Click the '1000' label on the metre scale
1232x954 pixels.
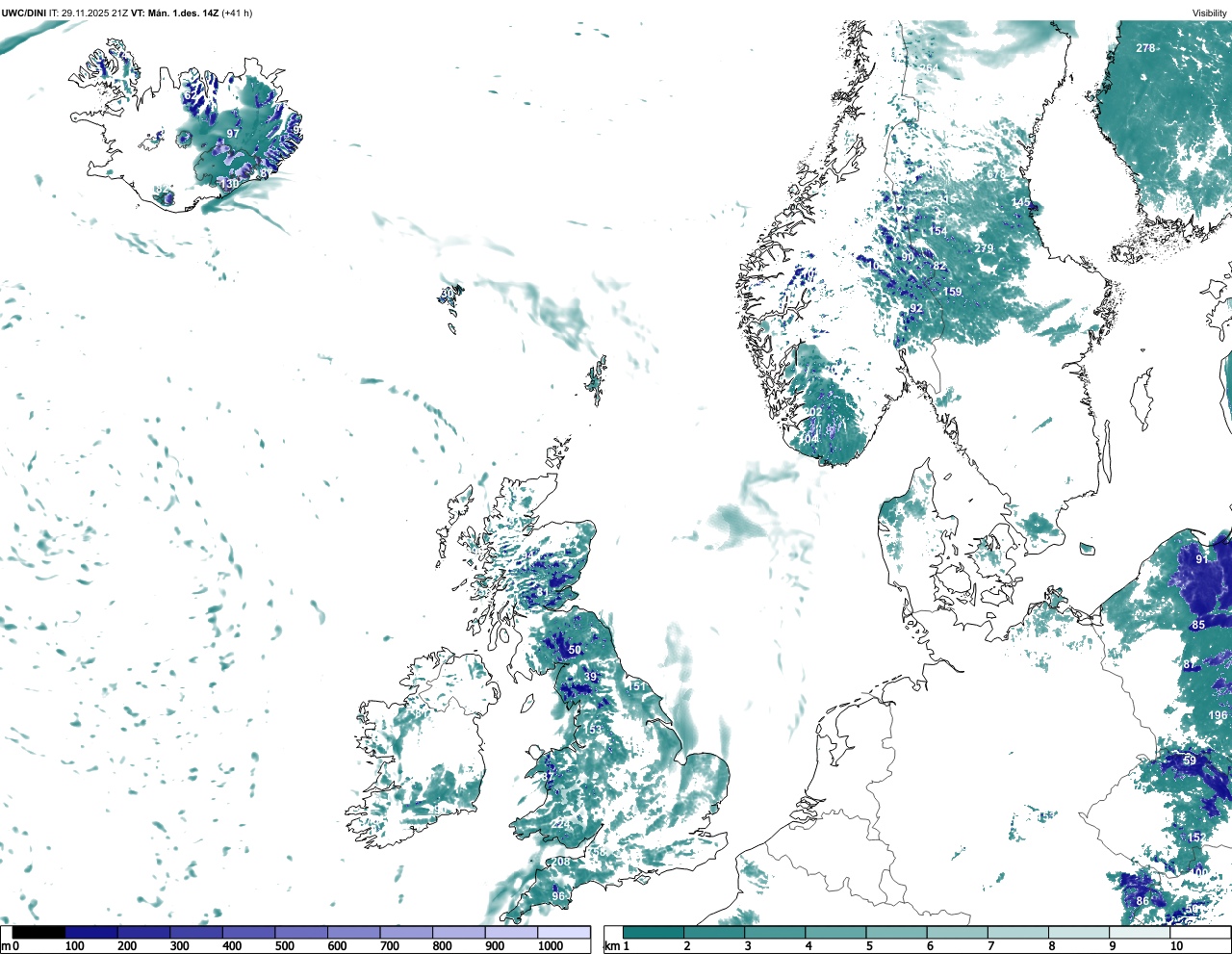(551, 946)
